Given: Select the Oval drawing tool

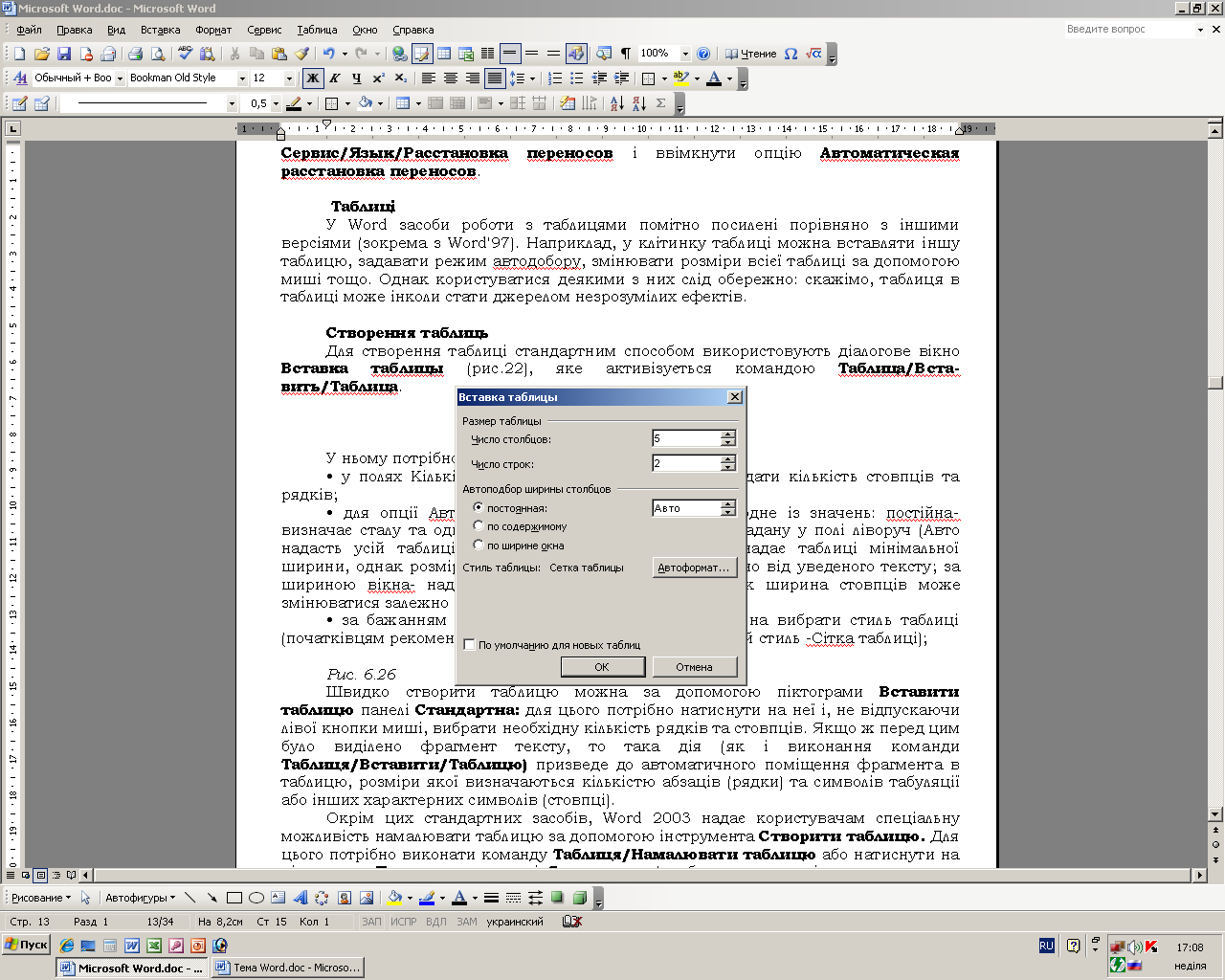Looking at the screenshot, I should tap(256, 898).
